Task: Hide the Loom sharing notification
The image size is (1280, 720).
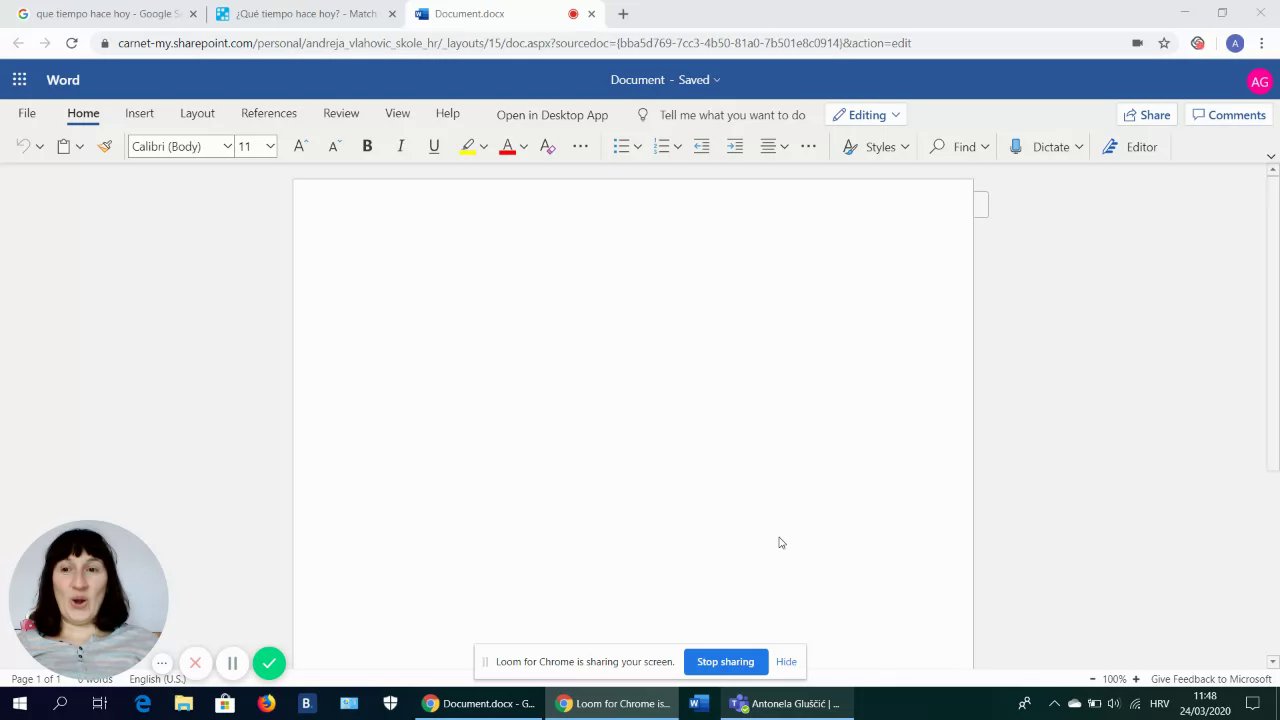Action: pyautogui.click(x=786, y=662)
